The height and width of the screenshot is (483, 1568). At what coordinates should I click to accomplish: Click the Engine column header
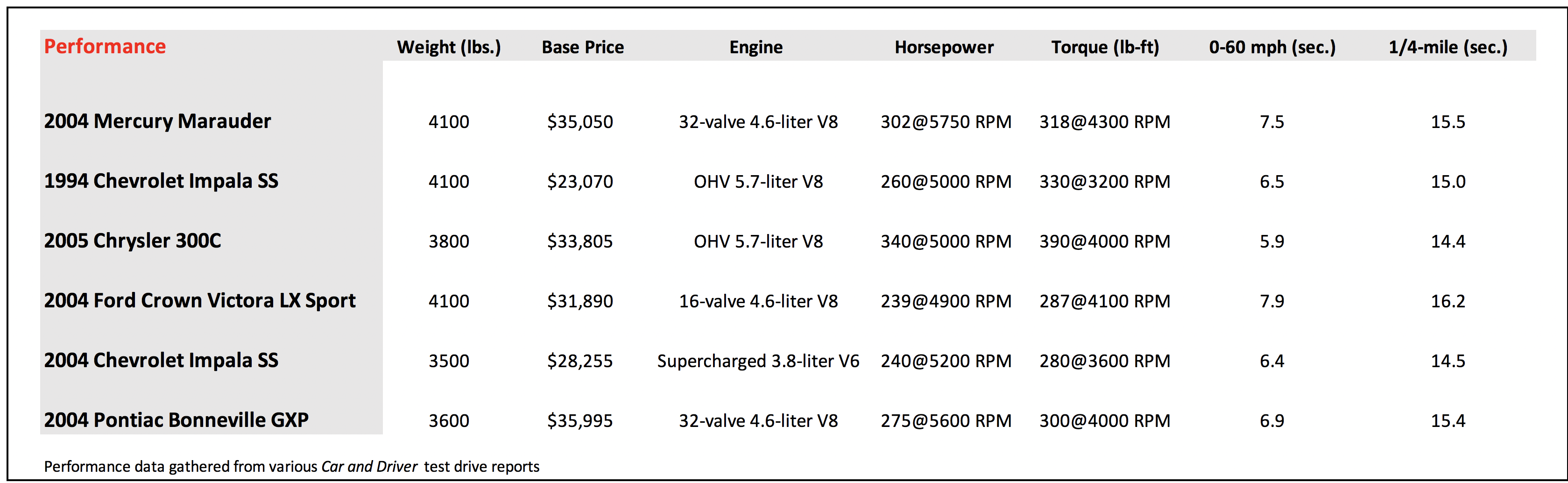pyautogui.click(x=756, y=47)
